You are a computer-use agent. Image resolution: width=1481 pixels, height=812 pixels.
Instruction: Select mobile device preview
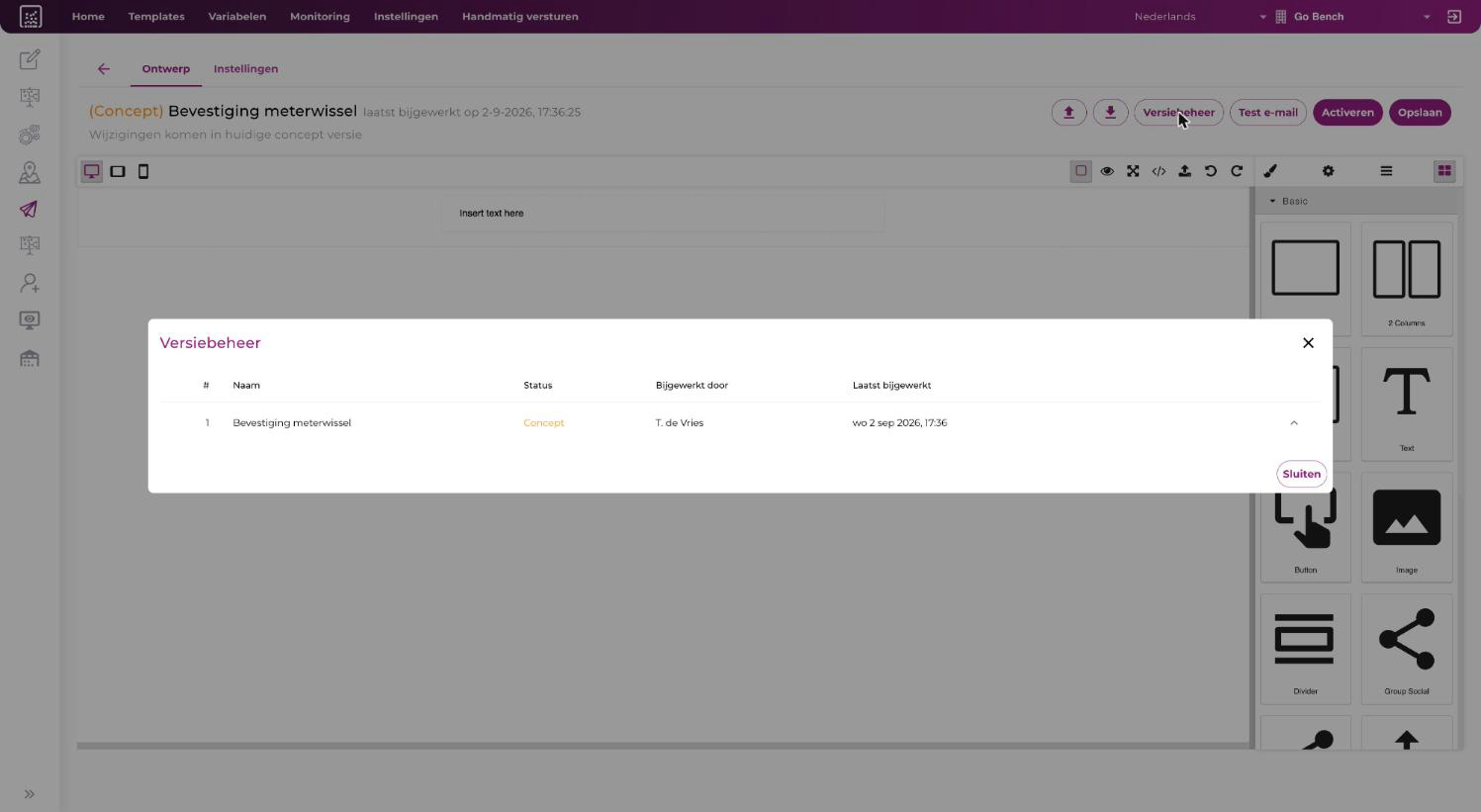(143, 171)
